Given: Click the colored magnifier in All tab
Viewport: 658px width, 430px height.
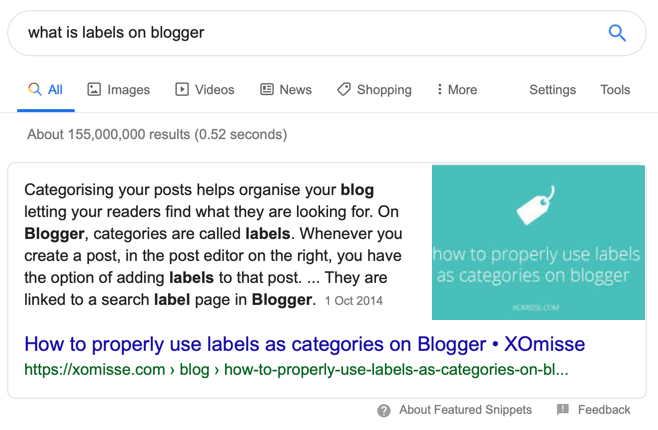Looking at the screenshot, I should (x=35, y=89).
